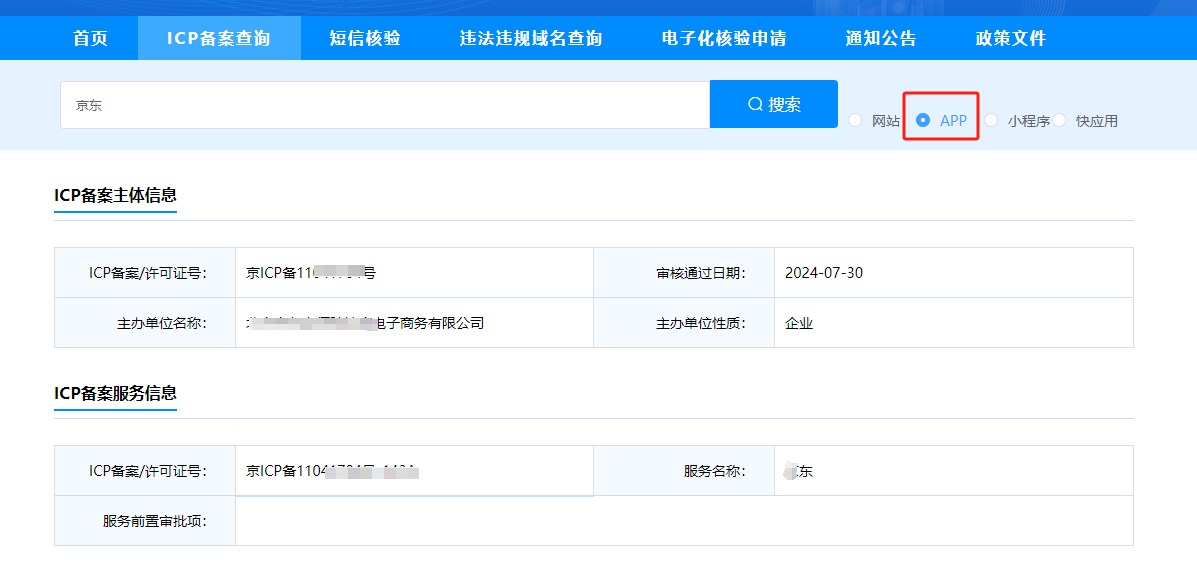Click the ICP备案主体信息 section heading
The width and height of the screenshot is (1197, 563).
115,195
